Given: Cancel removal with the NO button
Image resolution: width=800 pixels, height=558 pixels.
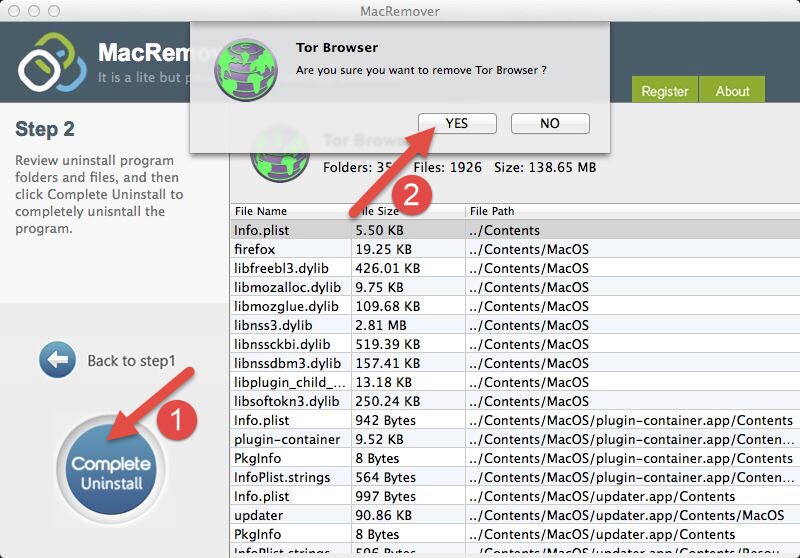Looking at the screenshot, I should (x=550, y=123).
